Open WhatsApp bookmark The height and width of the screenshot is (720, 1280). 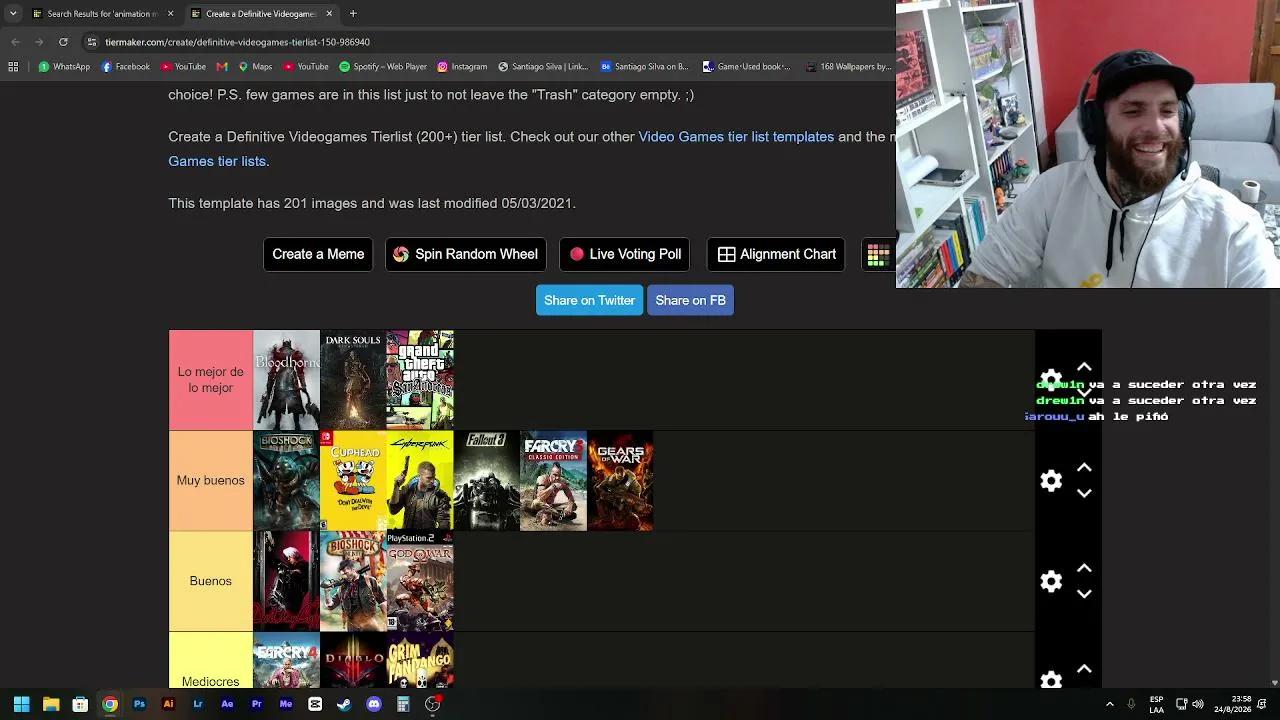64,67
